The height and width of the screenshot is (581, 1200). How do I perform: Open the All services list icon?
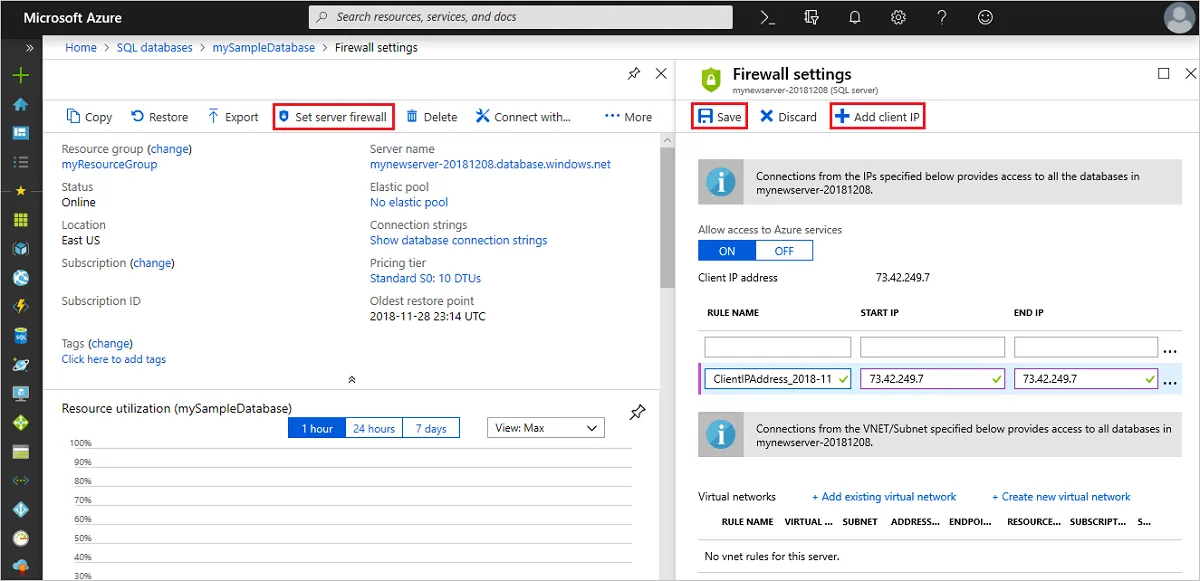(20, 161)
